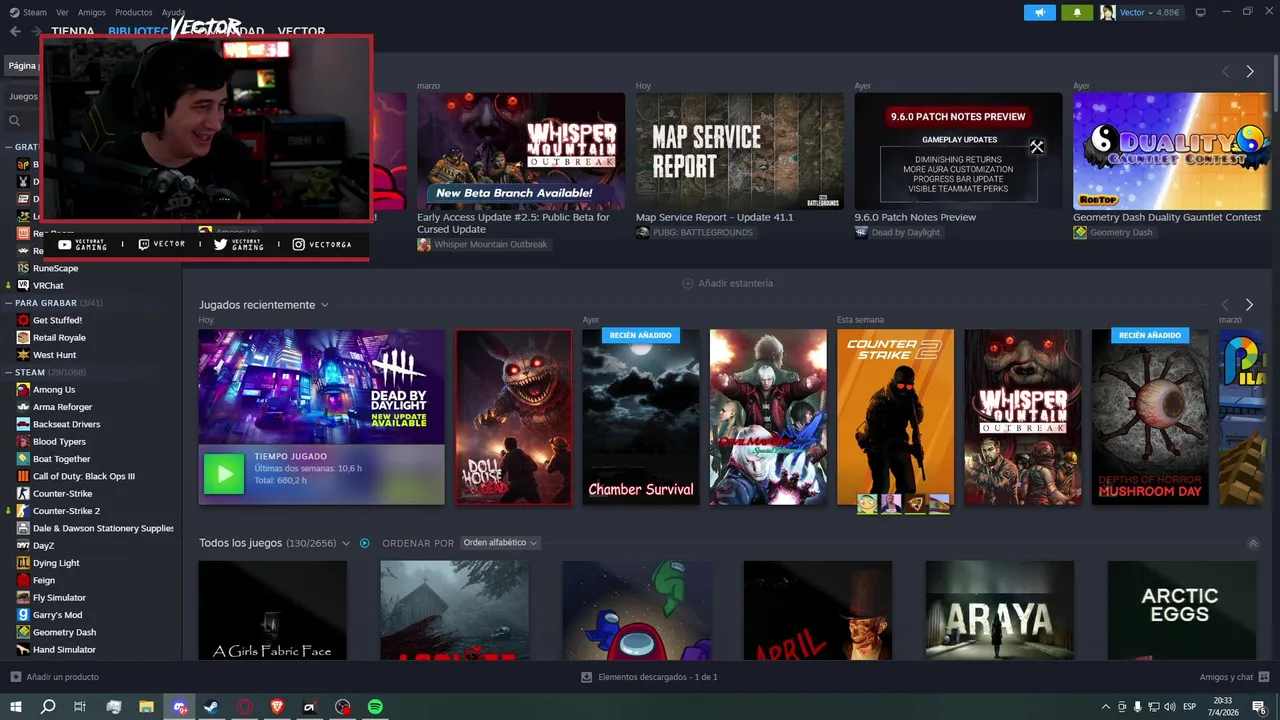
Task: Open the Steam announcements megaphone button
Action: pyautogui.click(x=1040, y=12)
